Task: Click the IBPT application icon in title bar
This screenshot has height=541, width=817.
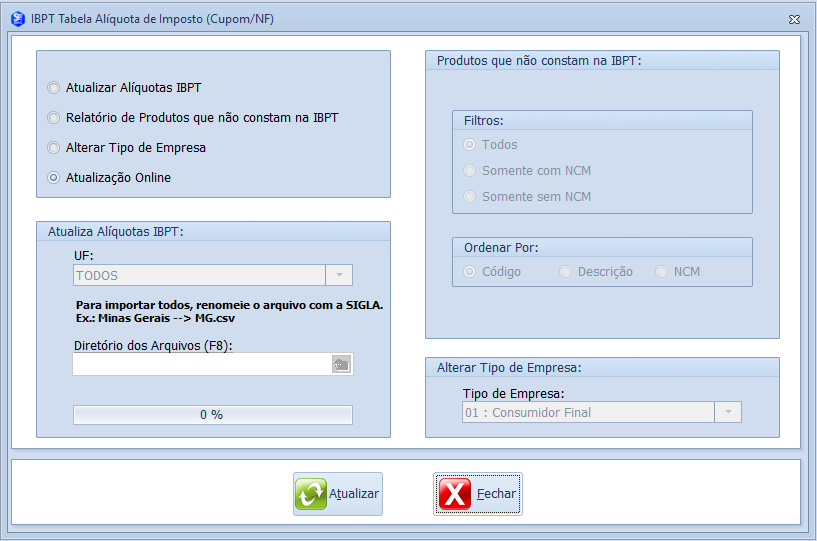Action: tap(17, 18)
